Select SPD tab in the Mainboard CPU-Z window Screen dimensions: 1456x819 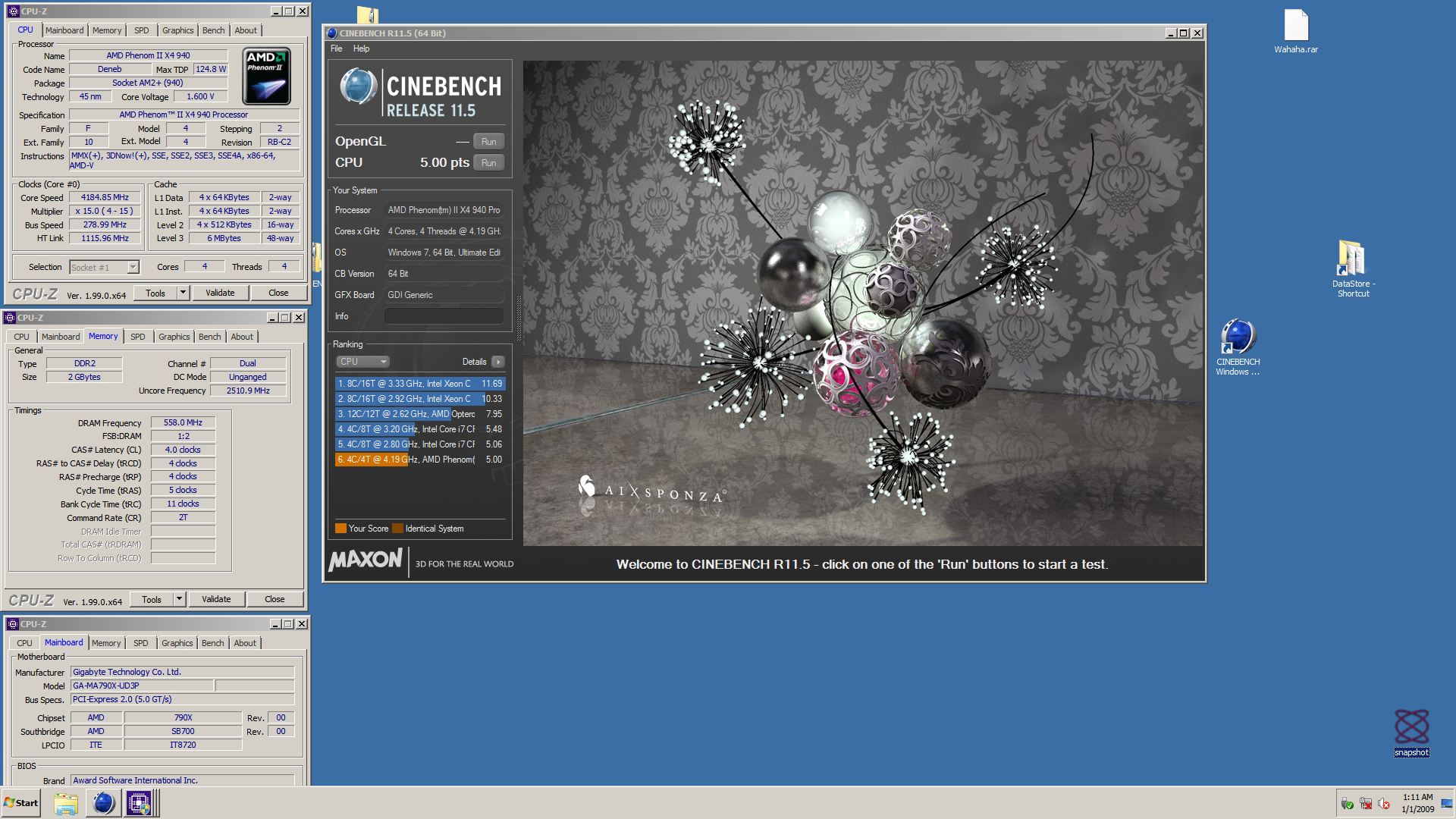click(141, 643)
